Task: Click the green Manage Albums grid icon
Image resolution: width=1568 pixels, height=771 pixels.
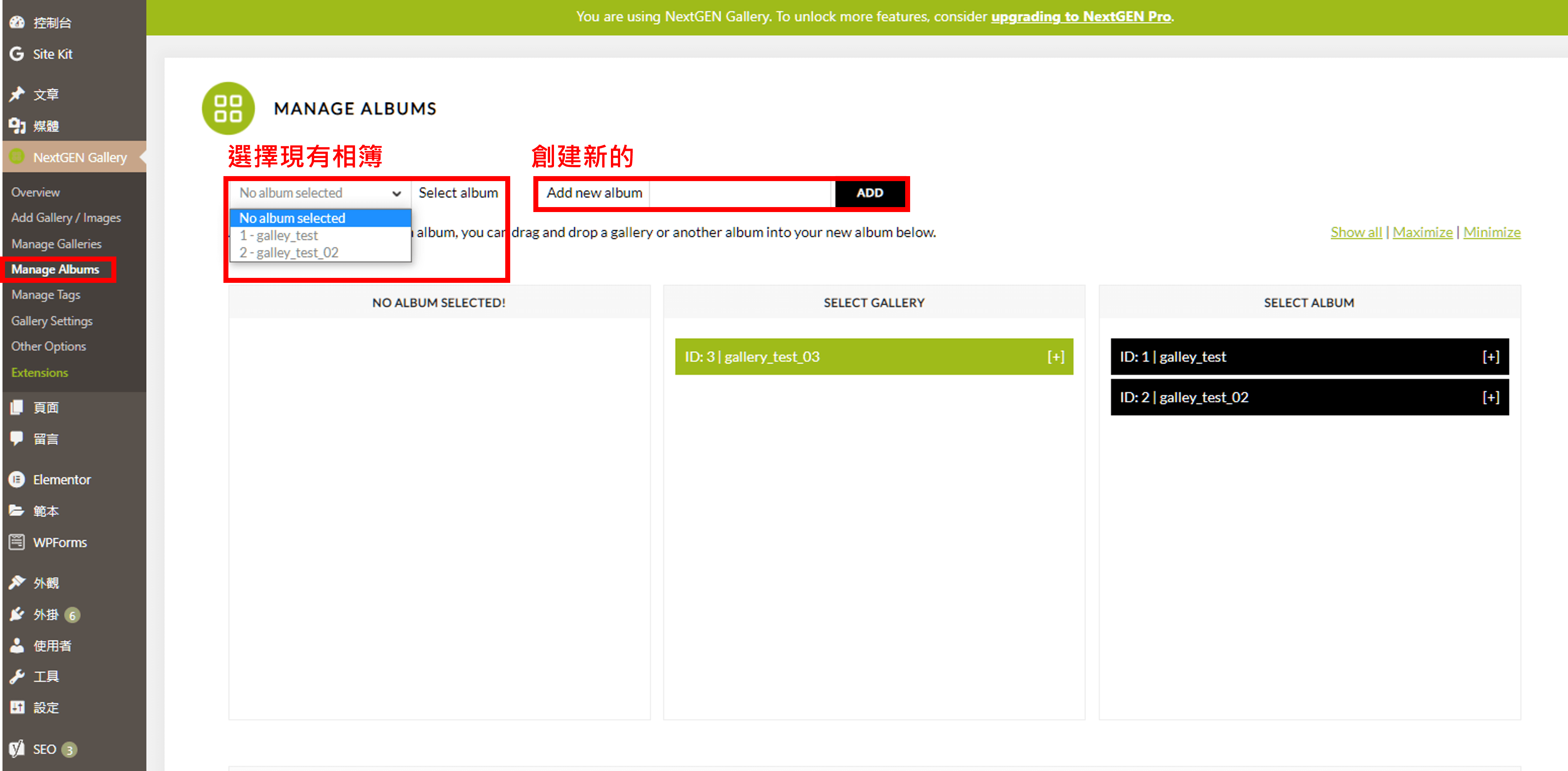Action: click(x=228, y=108)
